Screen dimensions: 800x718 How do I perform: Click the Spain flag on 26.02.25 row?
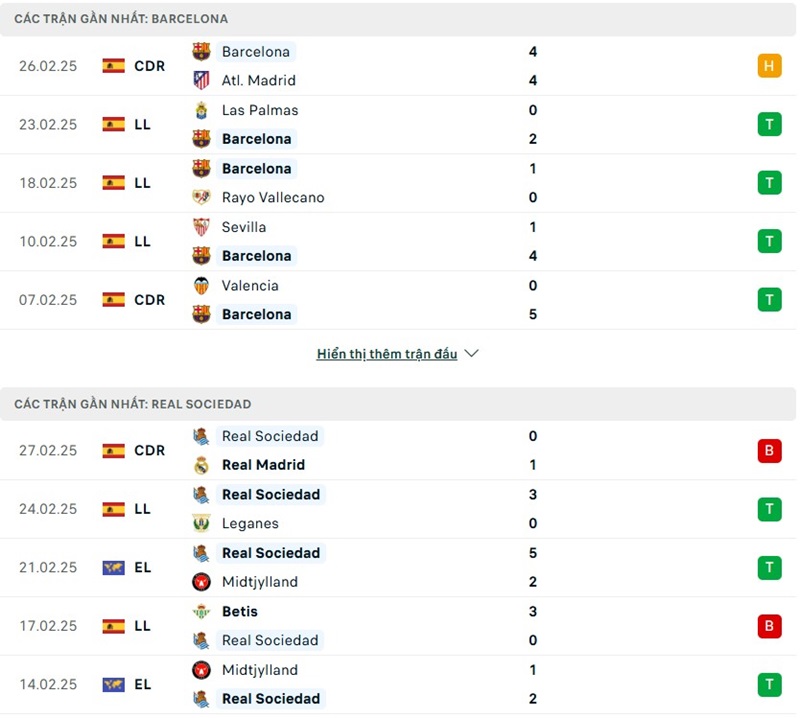[114, 66]
